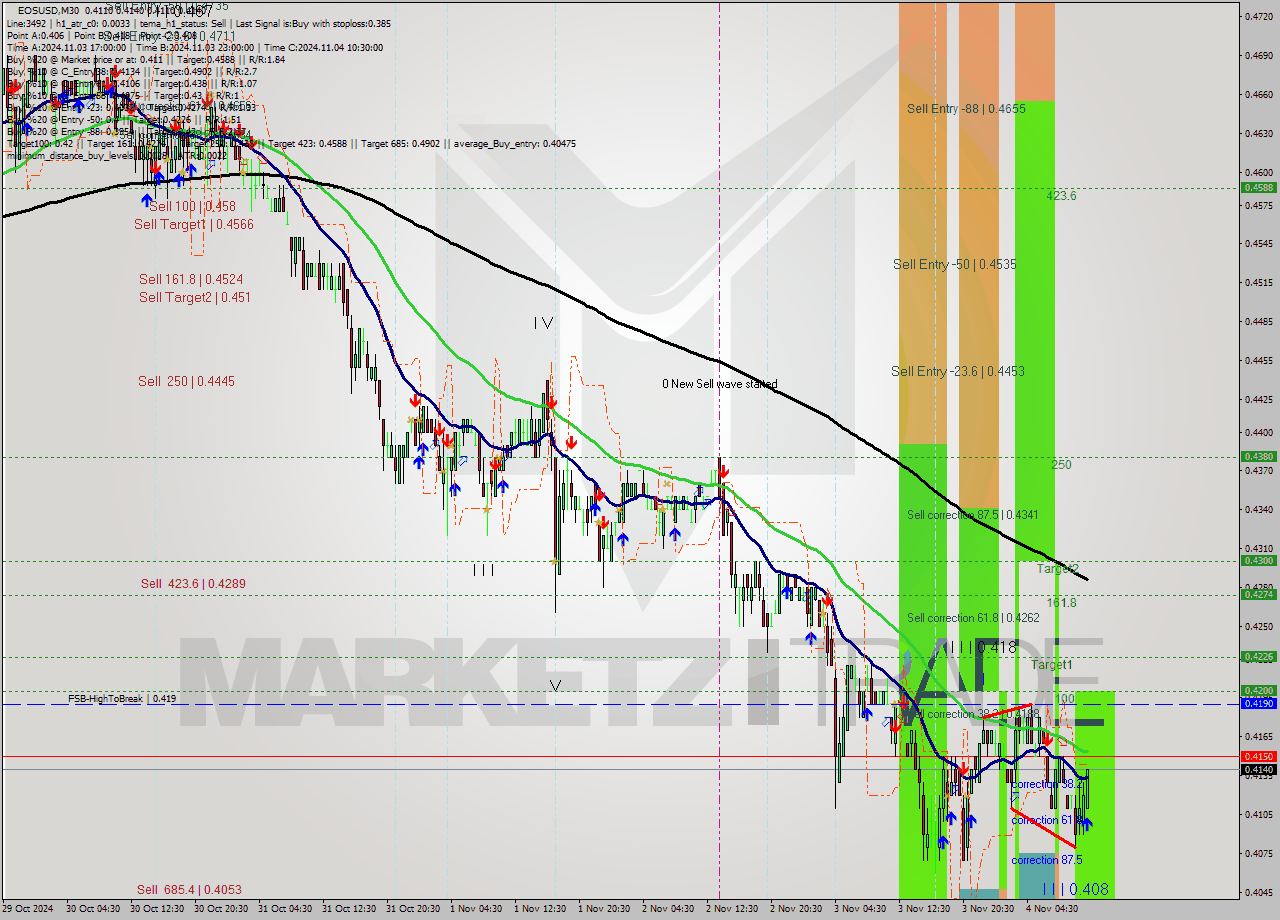Click the '31 Oct 20:30' time axis label

(x=414, y=909)
